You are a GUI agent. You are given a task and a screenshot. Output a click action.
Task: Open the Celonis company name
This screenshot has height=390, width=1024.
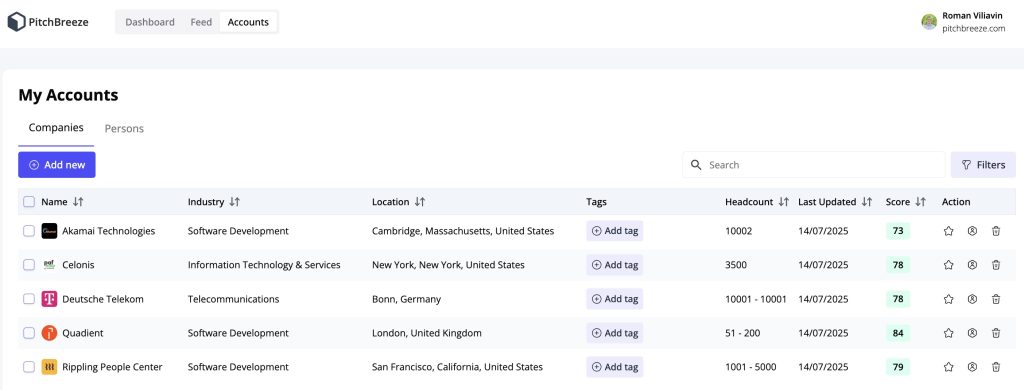point(78,265)
